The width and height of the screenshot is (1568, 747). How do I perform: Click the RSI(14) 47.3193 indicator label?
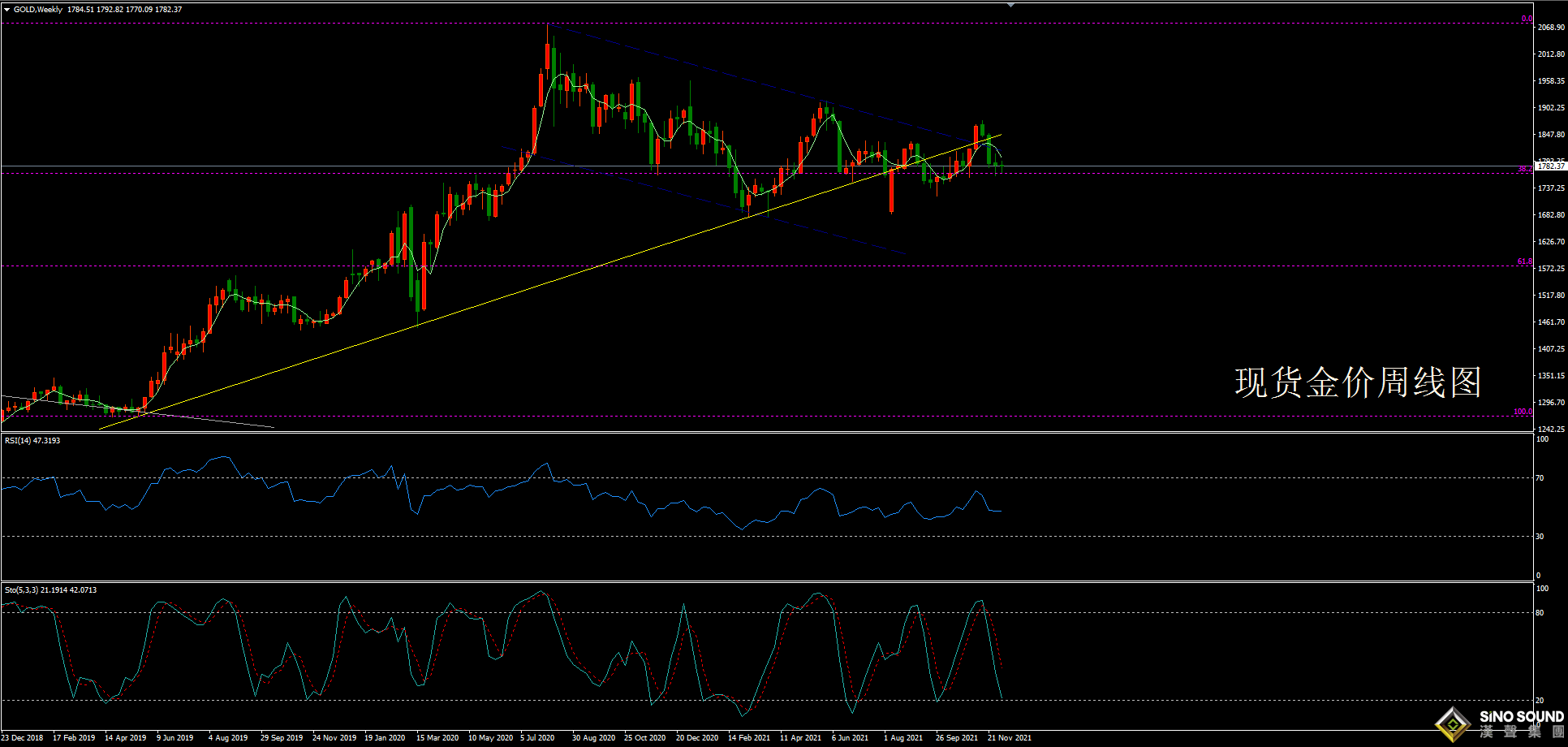pyautogui.click(x=32, y=441)
